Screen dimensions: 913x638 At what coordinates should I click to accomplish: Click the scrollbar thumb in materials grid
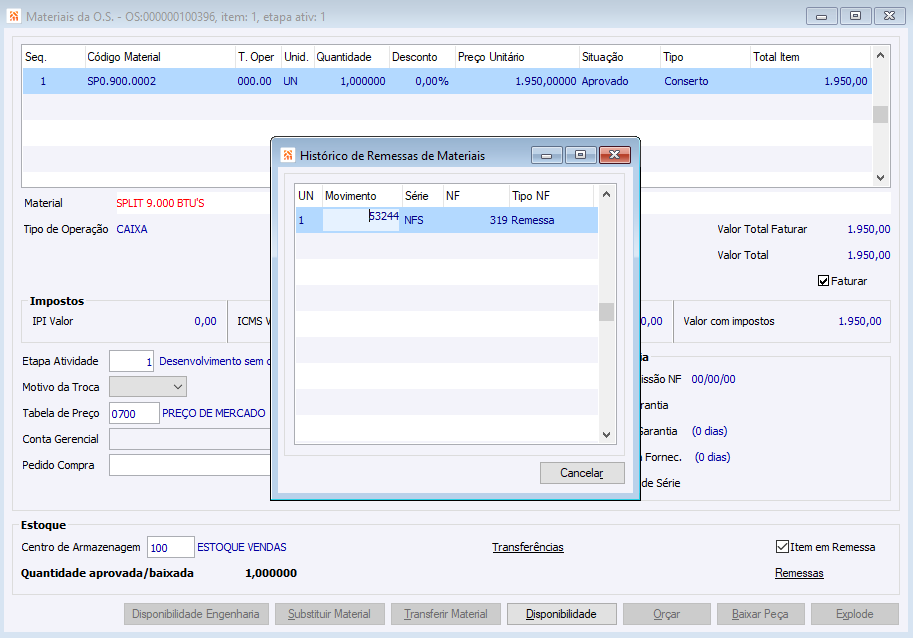click(x=880, y=115)
